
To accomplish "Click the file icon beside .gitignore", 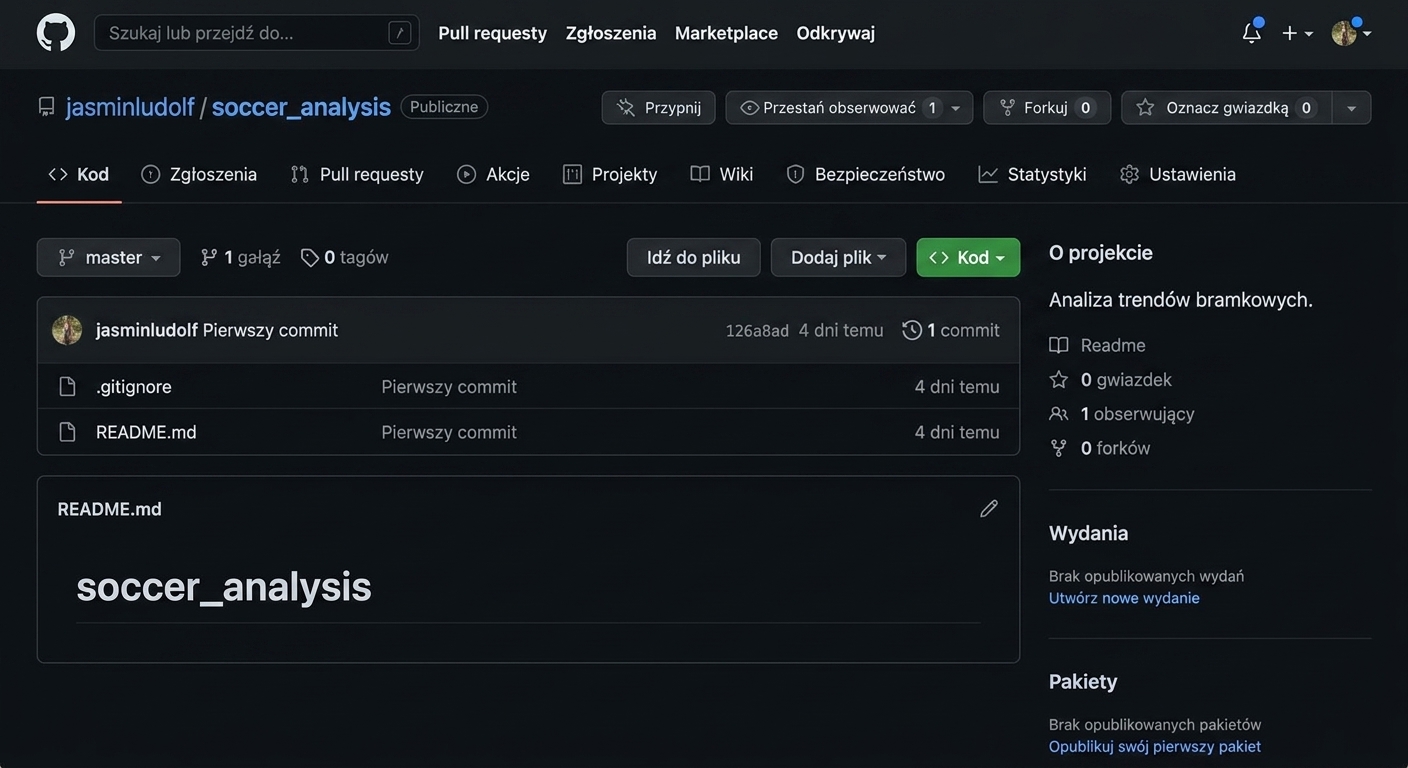I will (67, 386).
